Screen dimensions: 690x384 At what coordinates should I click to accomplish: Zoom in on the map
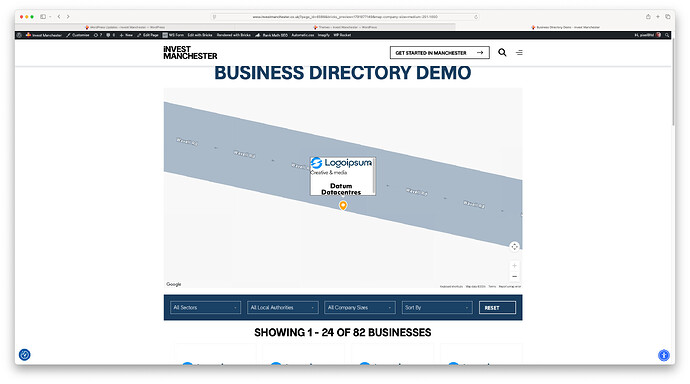(x=514, y=266)
